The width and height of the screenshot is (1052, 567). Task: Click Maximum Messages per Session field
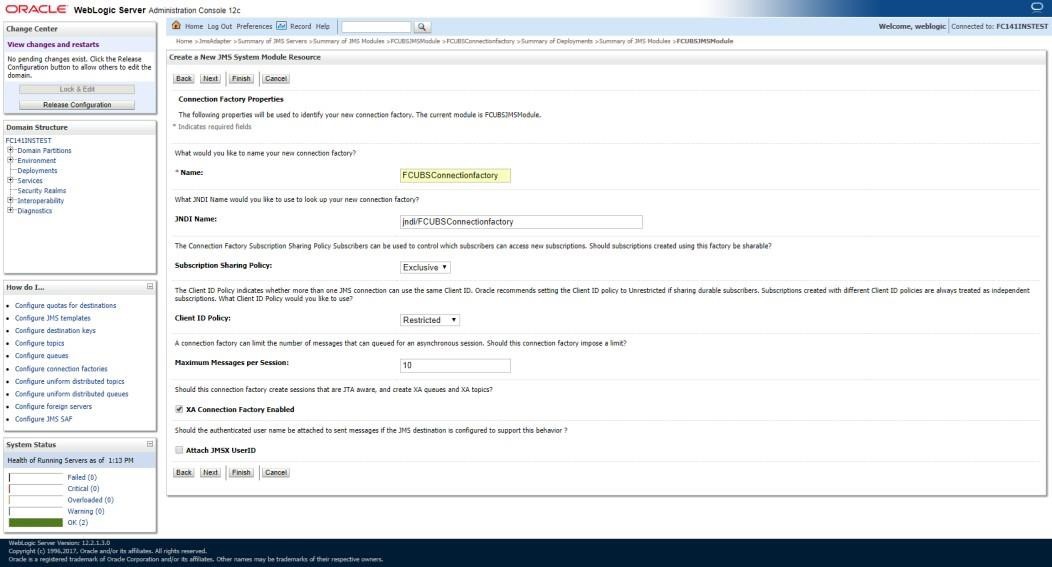point(455,365)
